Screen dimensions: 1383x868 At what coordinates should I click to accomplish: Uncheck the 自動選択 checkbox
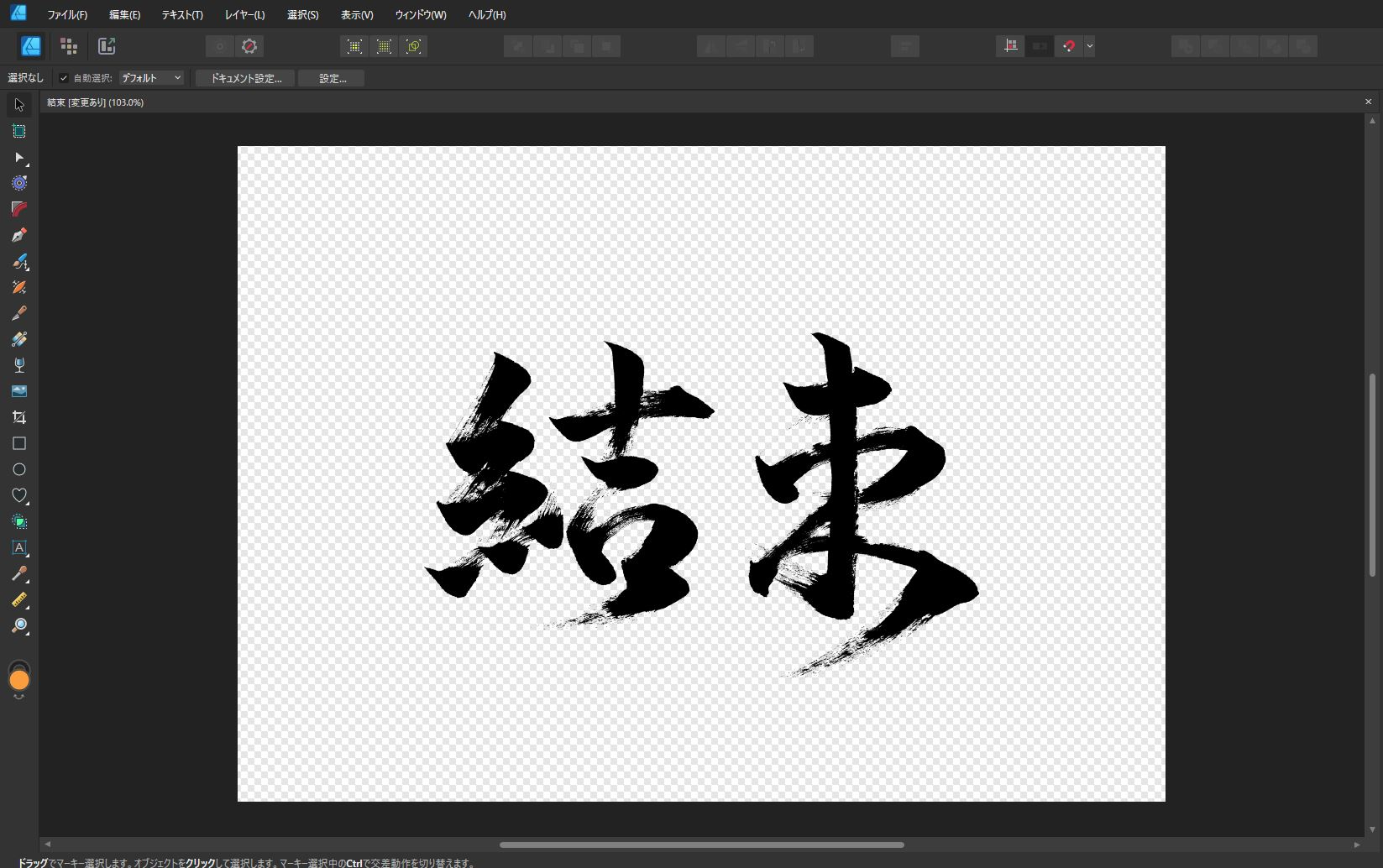[x=64, y=78]
